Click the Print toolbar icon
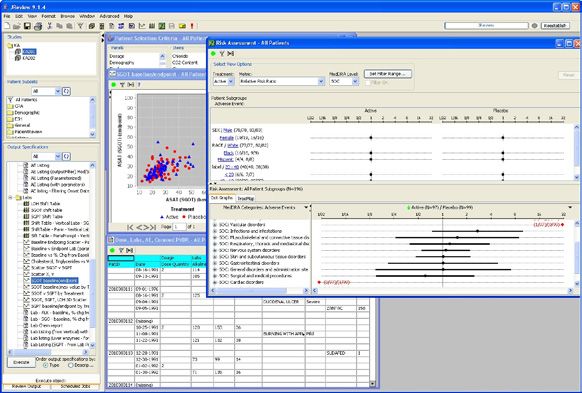This screenshot has width=582, height=393. click(38, 26)
